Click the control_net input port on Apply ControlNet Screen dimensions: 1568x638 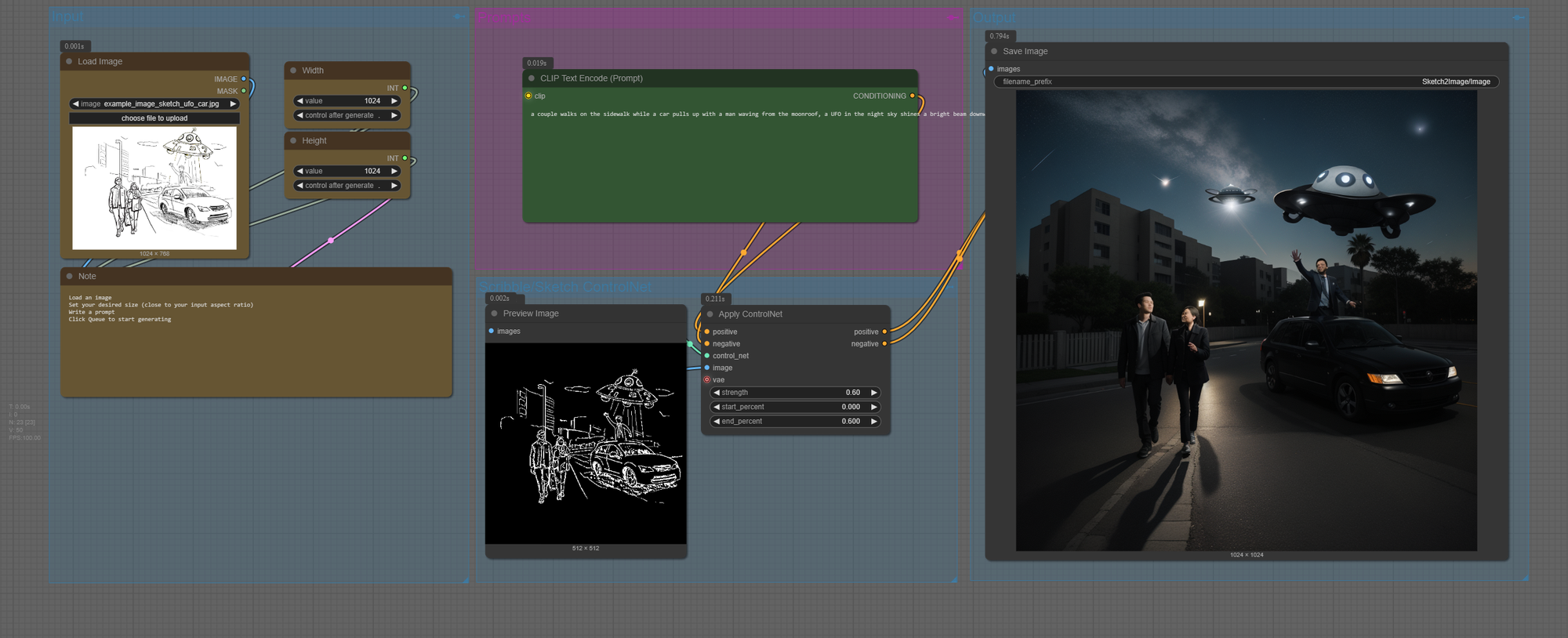tap(707, 356)
